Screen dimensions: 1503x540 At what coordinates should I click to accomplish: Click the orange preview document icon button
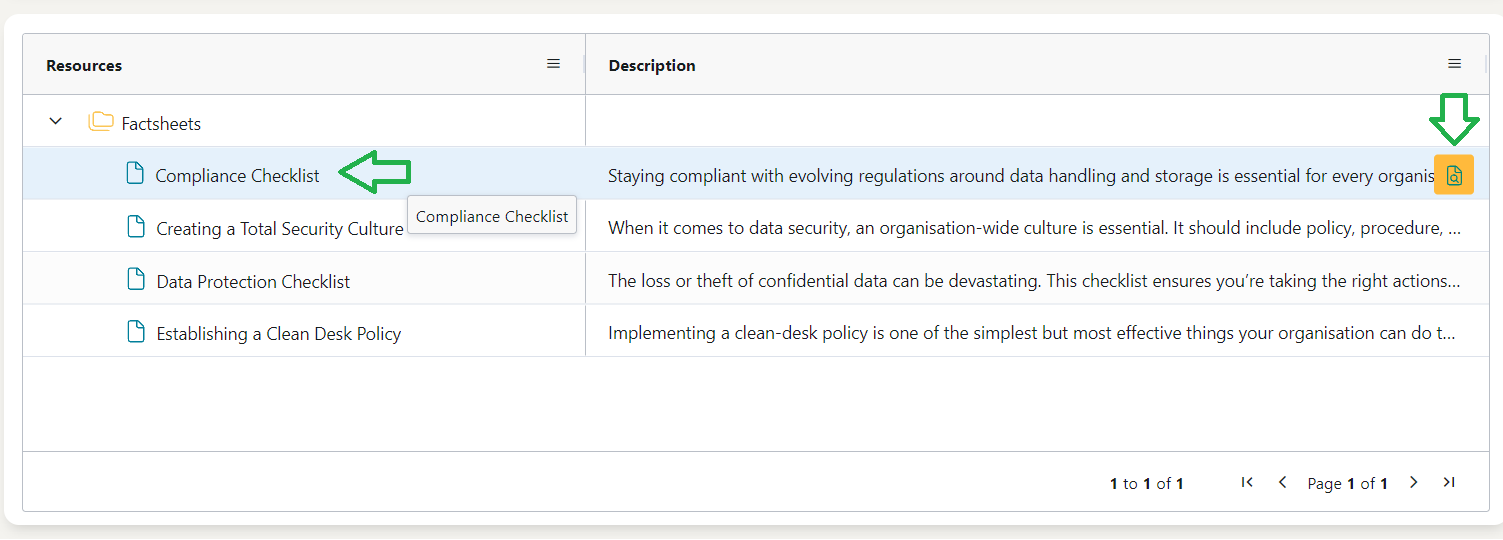(1453, 175)
